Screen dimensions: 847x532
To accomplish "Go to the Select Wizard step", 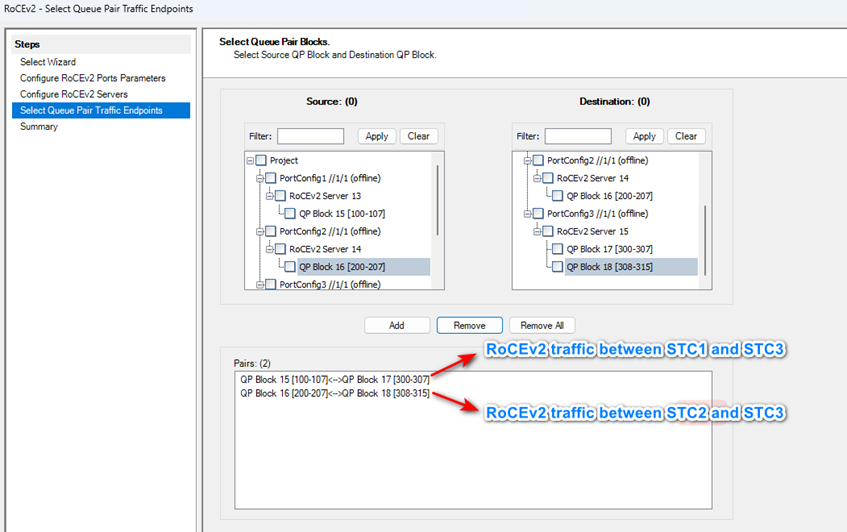I will click(47, 62).
